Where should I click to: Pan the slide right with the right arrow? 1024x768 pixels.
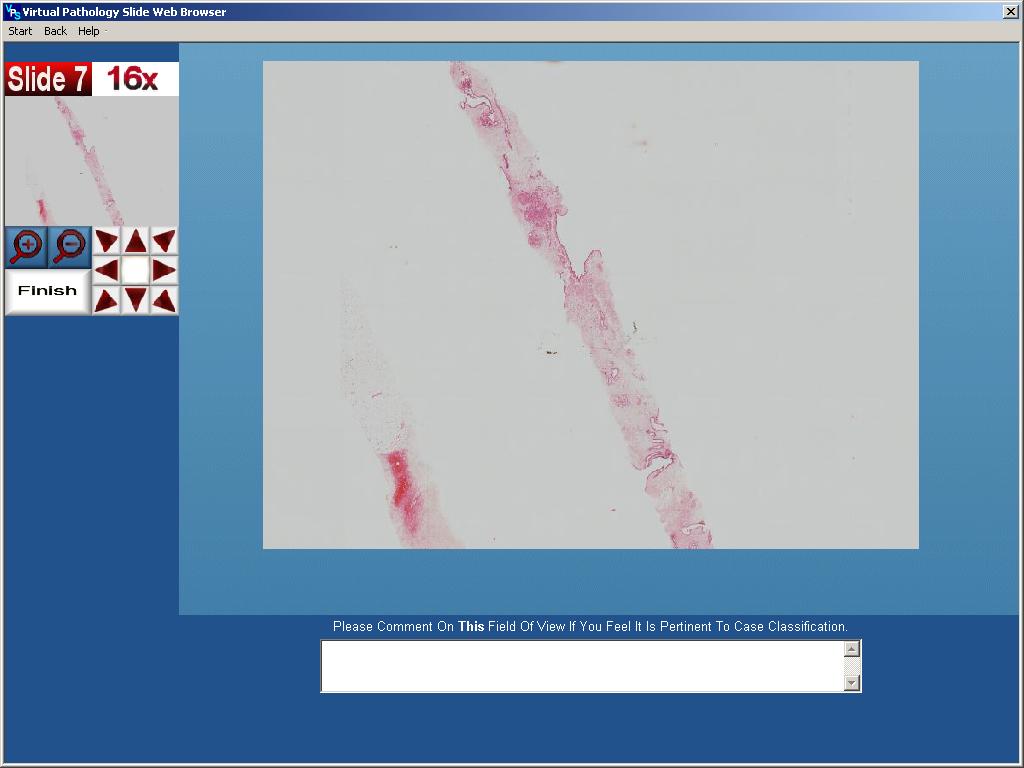(164, 270)
